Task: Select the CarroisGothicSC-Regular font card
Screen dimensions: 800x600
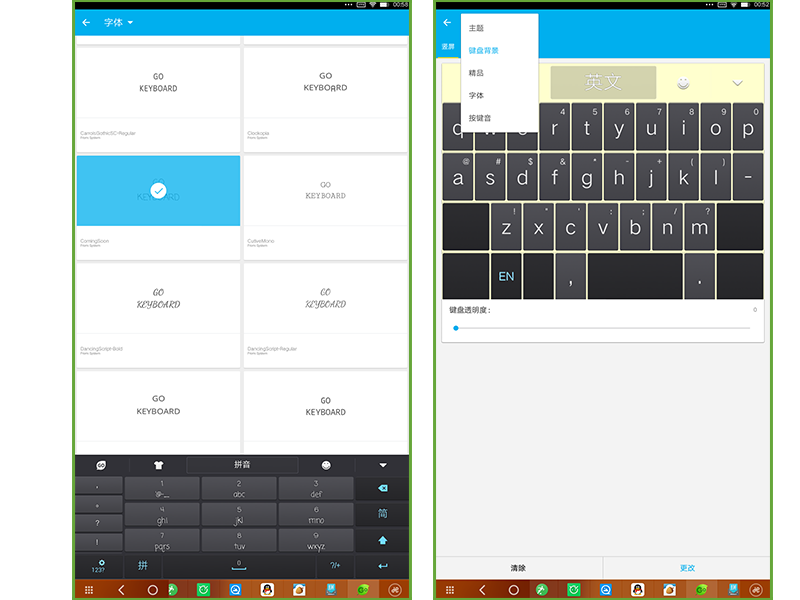Action: (158, 99)
